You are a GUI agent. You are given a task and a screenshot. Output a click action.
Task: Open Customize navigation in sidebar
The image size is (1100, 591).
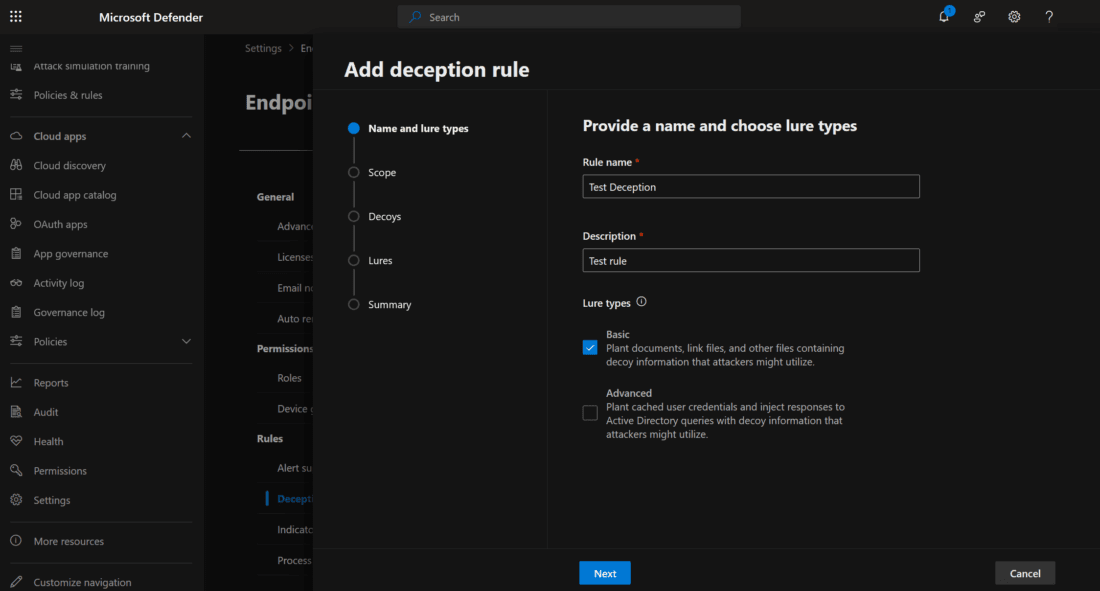pyautogui.click(x=82, y=583)
